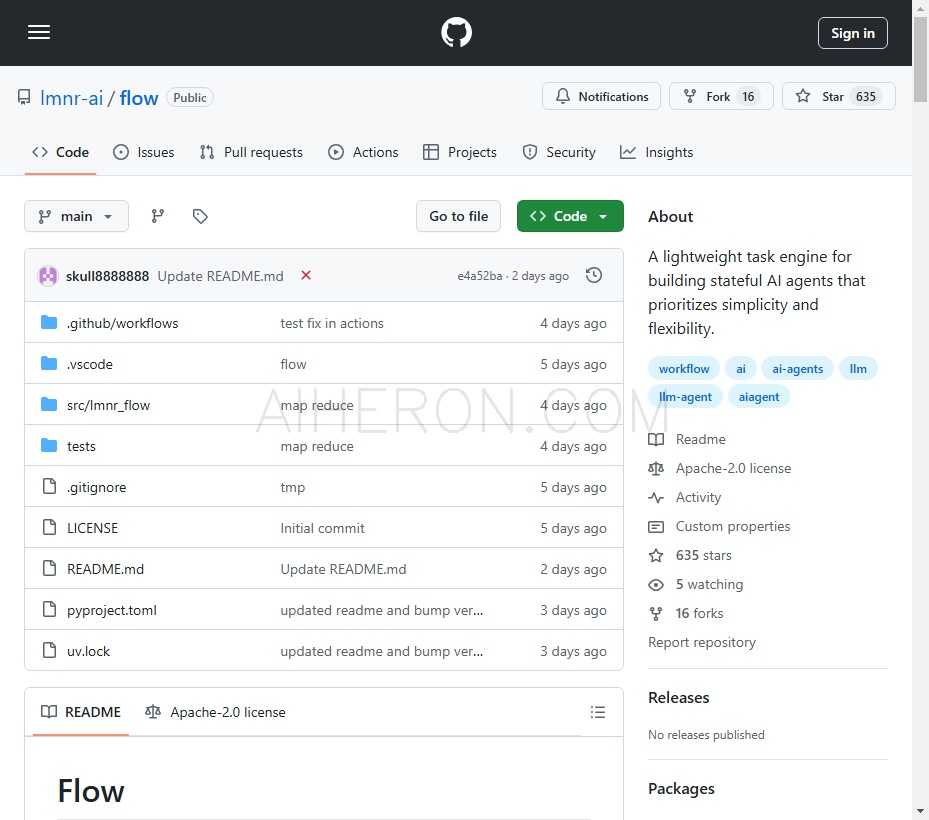Open the Projects tab

(460, 152)
